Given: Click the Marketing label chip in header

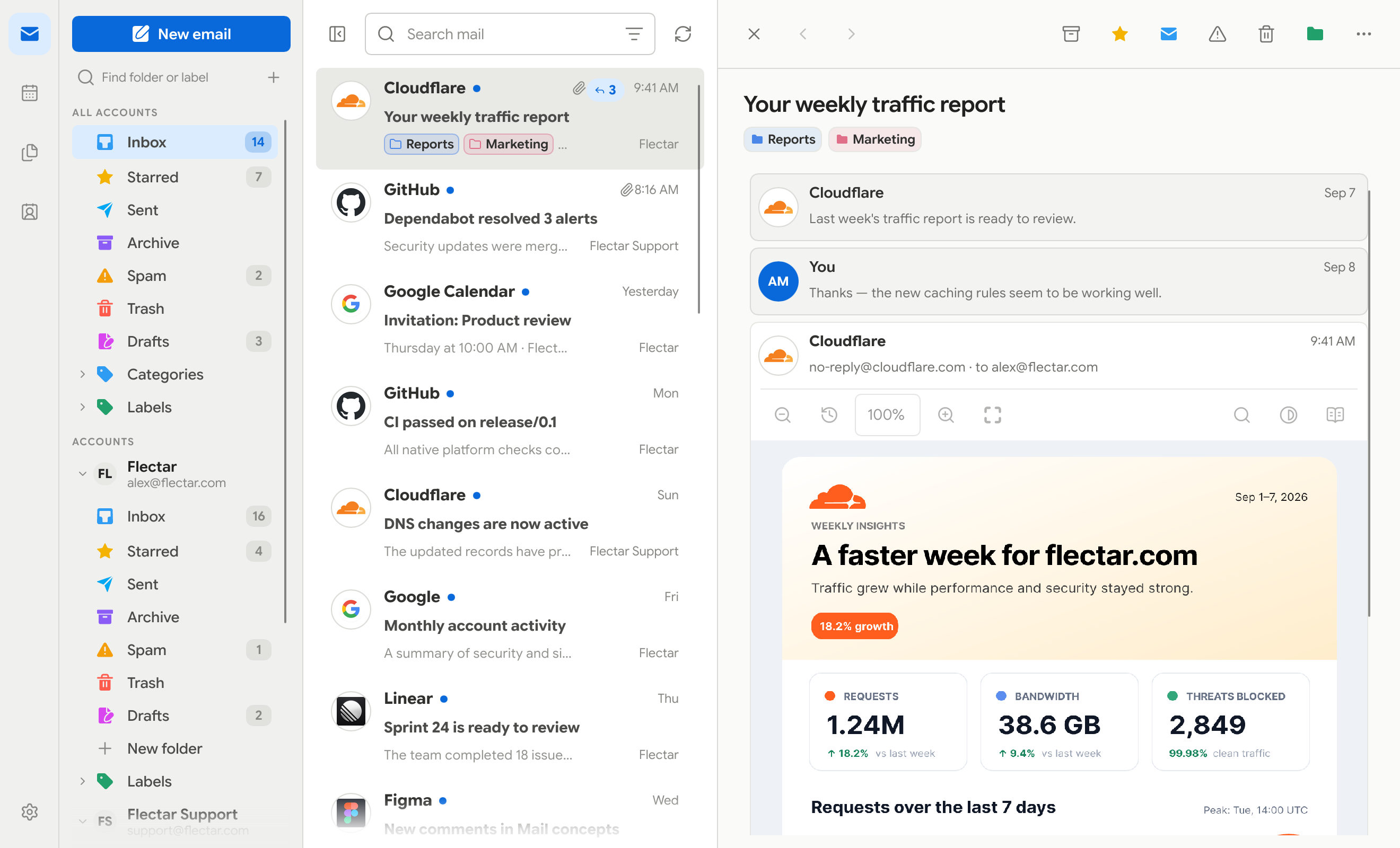Looking at the screenshot, I should [x=875, y=139].
